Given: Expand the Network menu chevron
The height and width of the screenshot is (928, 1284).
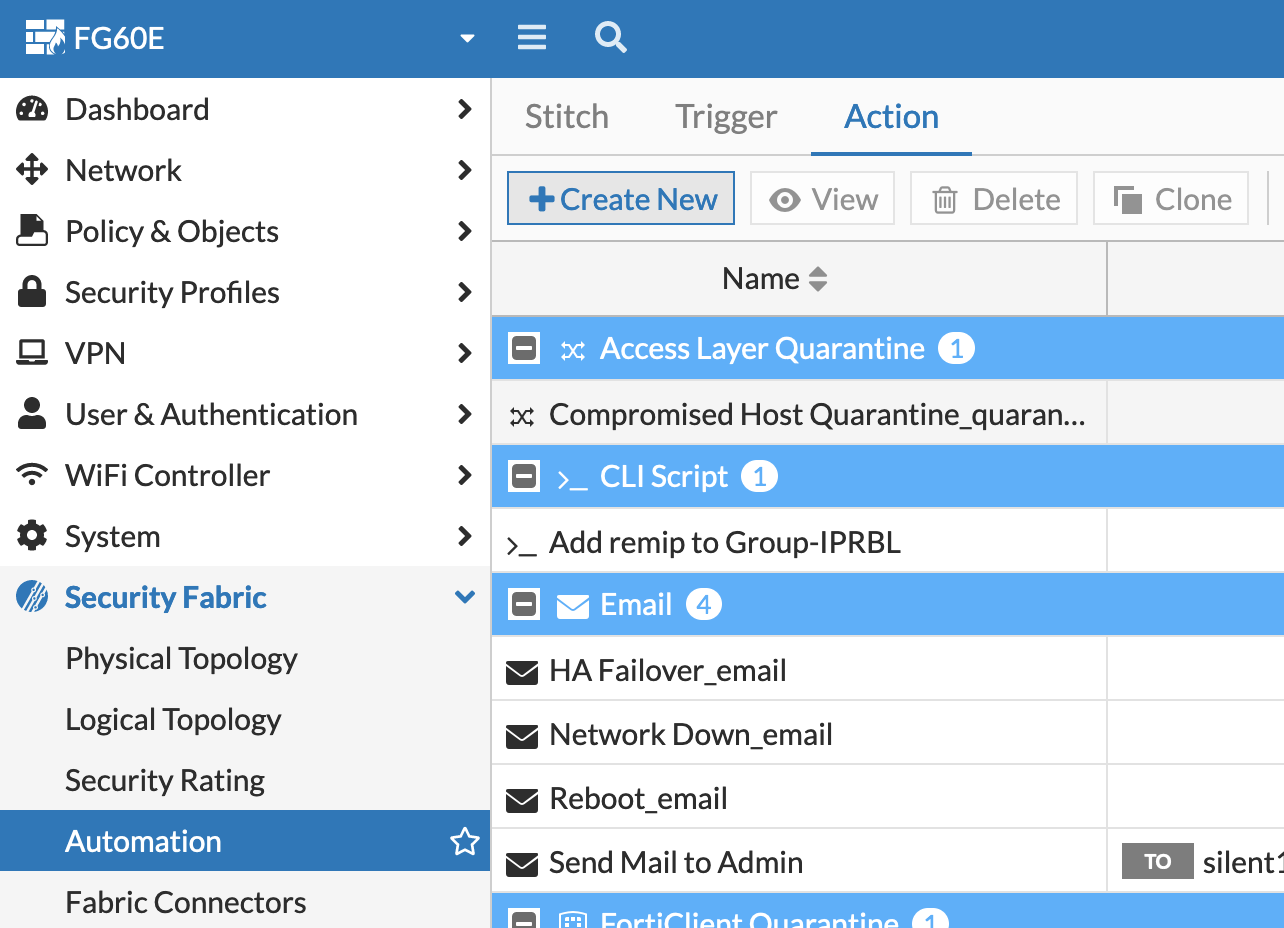Looking at the screenshot, I should 464,170.
